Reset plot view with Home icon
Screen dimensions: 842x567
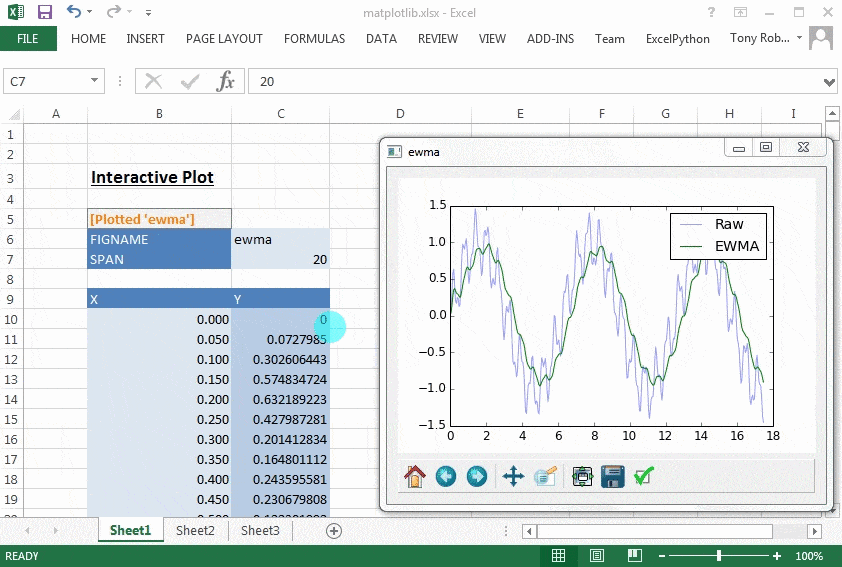click(415, 476)
